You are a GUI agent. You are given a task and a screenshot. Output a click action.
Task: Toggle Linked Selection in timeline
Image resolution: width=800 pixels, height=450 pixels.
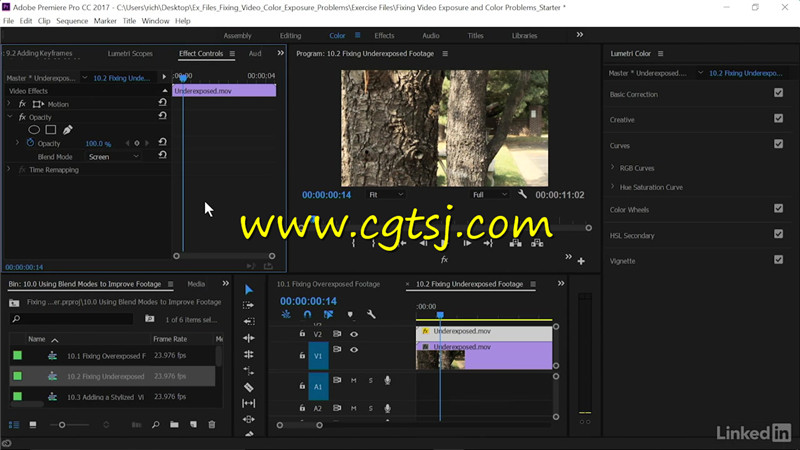coord(328,314)
